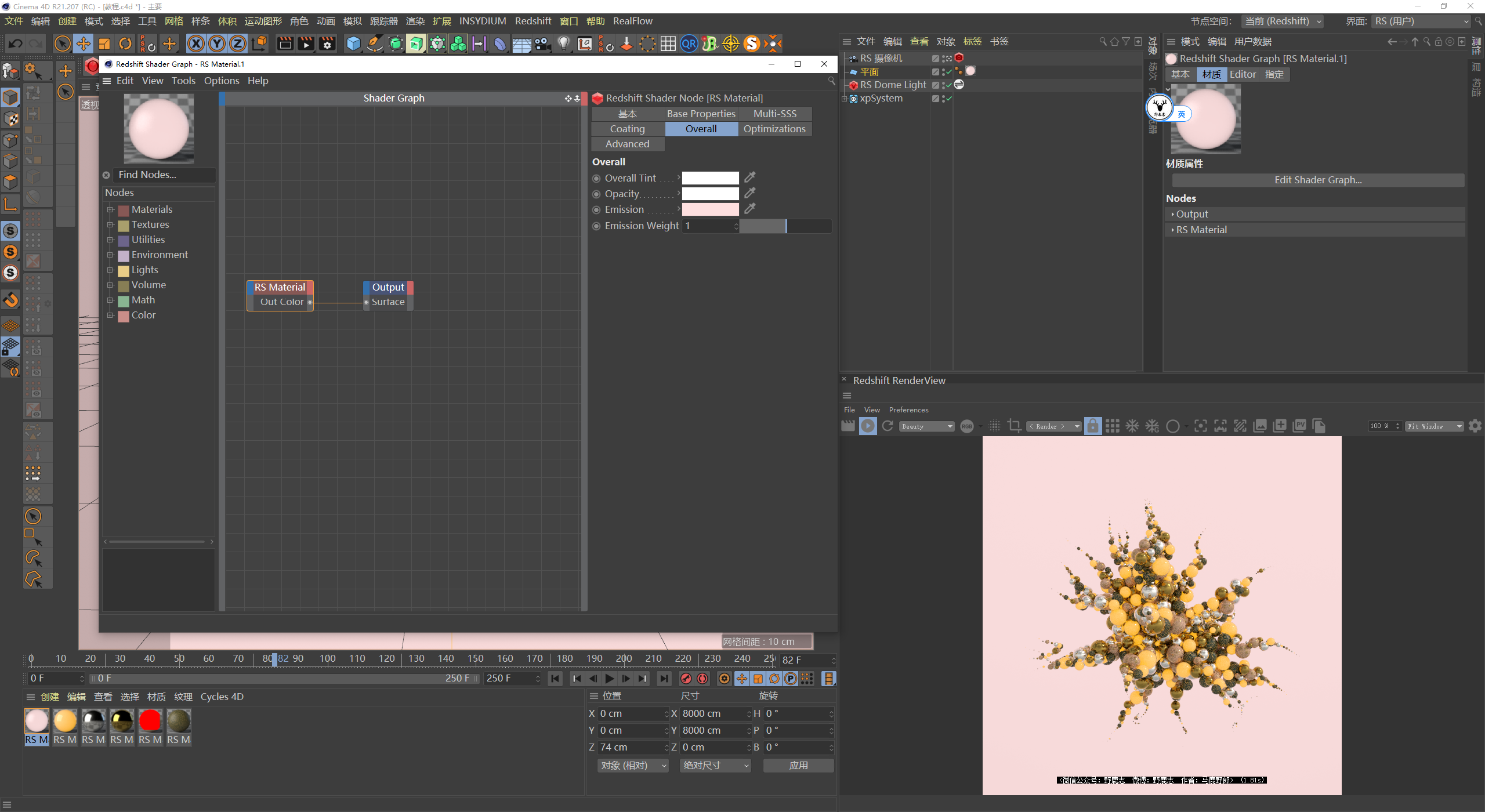Click the Render View clapperboard icon
This screenshot has width=1485, height=812.
pyautogui.click(x=285, y=43)
